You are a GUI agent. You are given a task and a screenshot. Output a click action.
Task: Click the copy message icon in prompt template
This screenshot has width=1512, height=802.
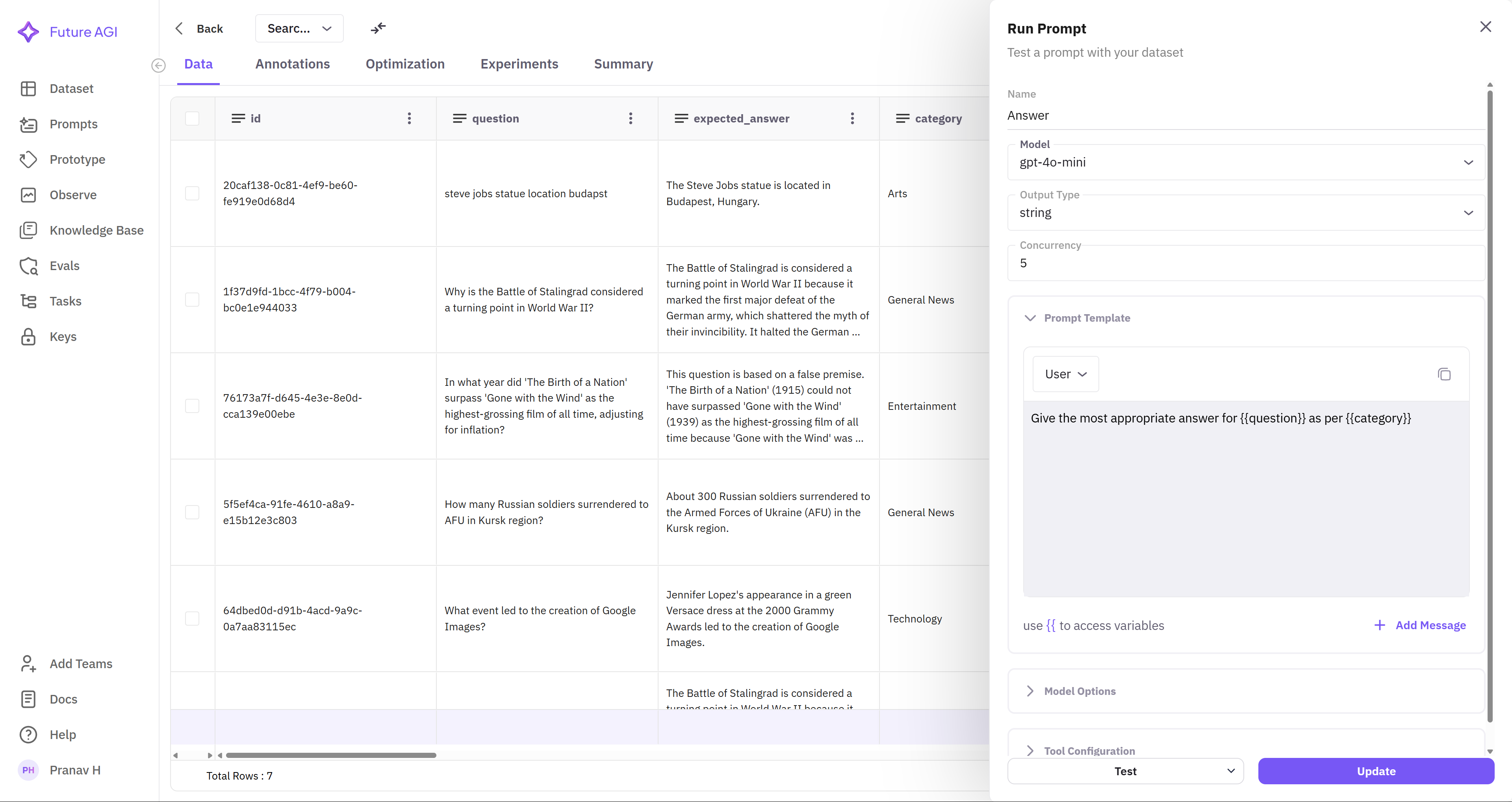point(1444,374)
